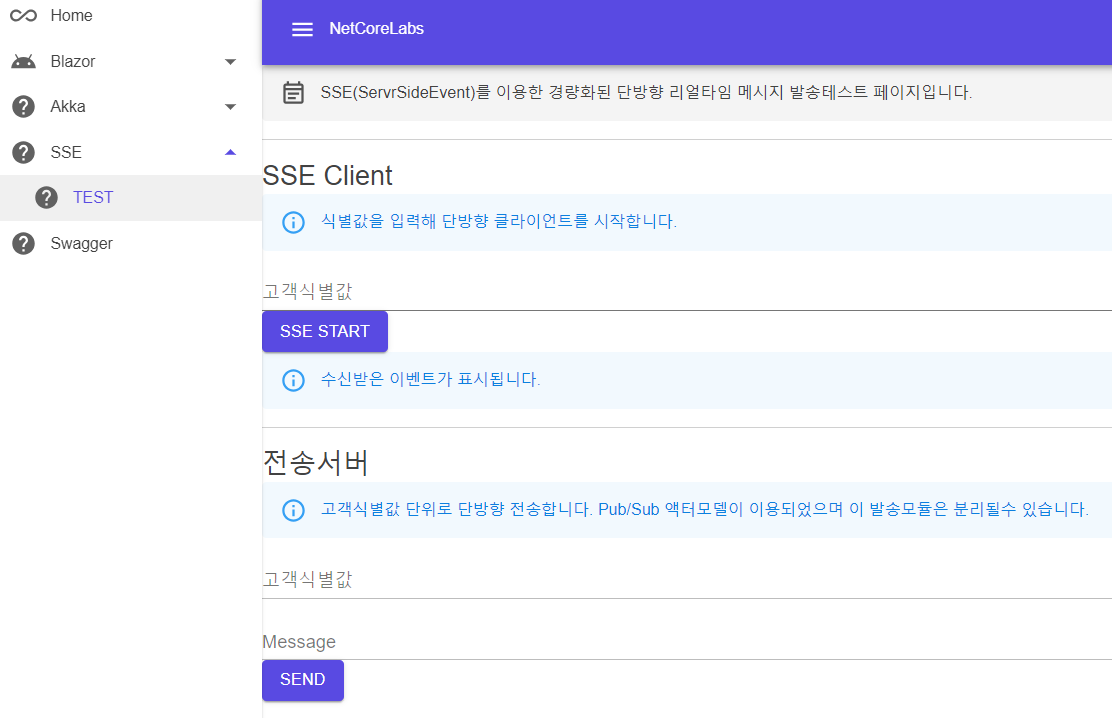The height and width of the screenshot is (718, 1112).
Task: Click the infinity Home icon
Action: click(23, 16)
